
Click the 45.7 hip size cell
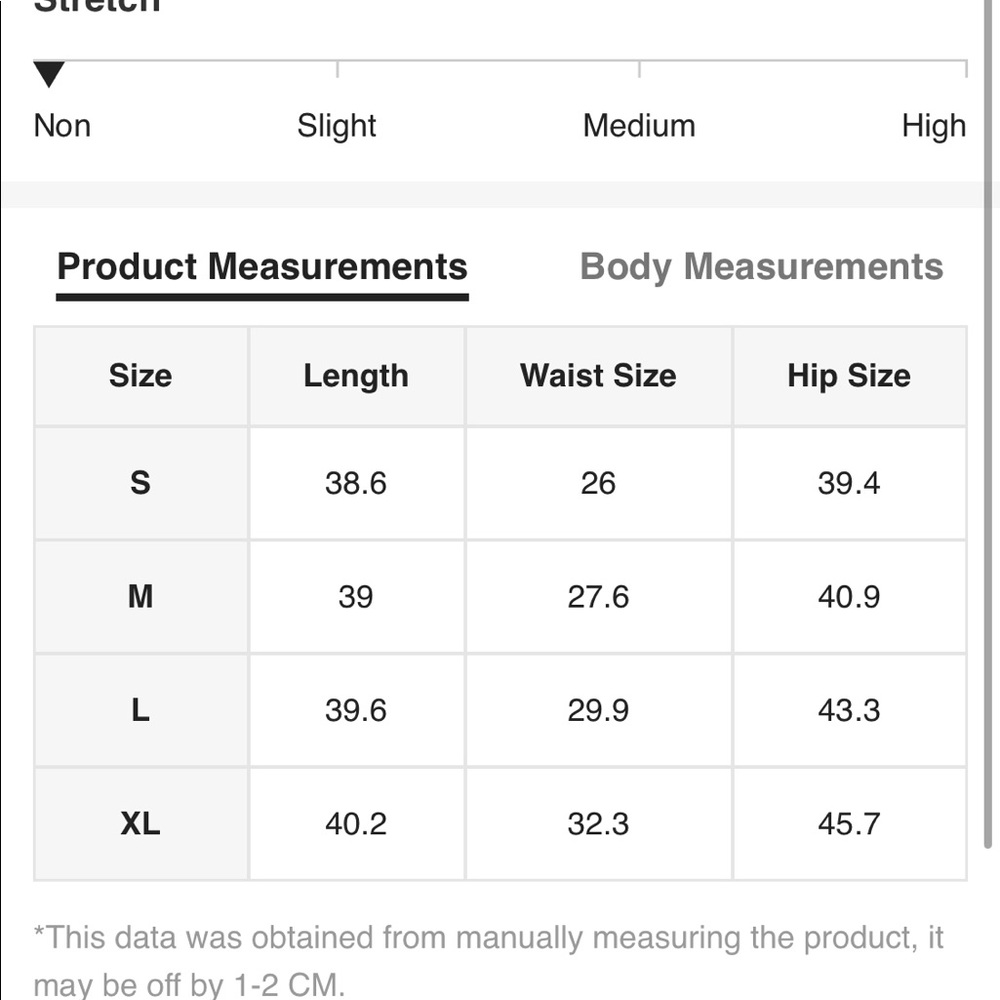(x=849, y=824)
